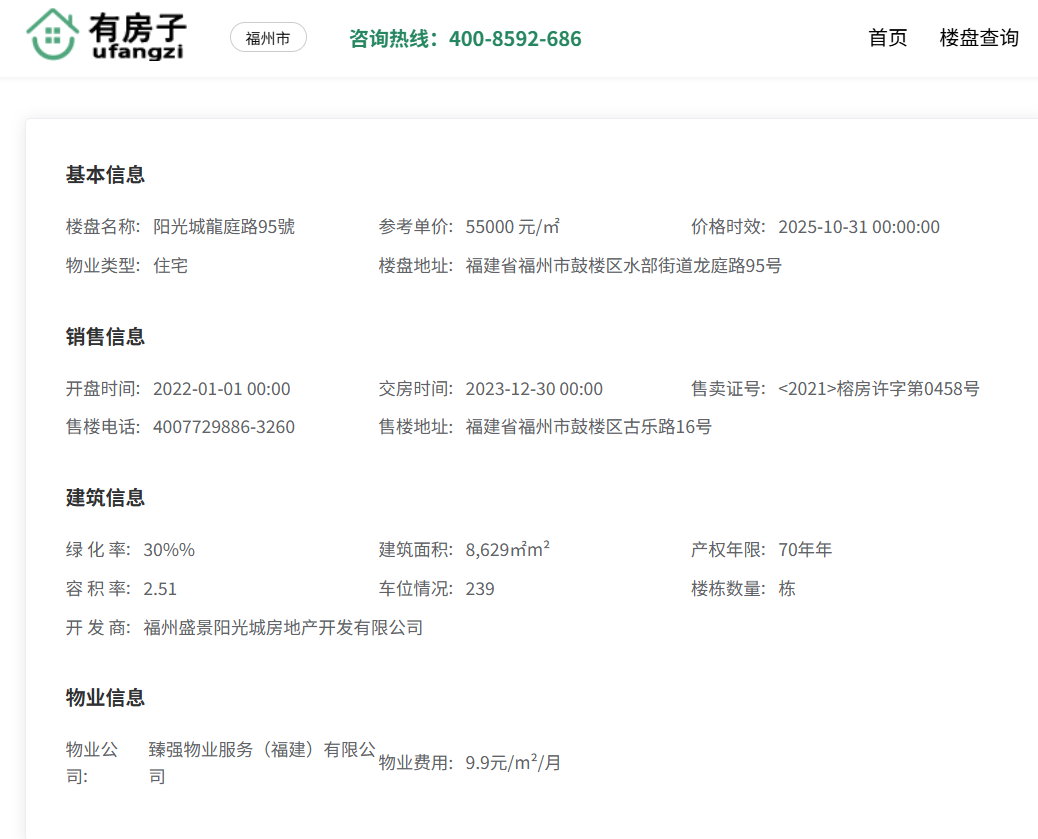1038x839 pixels.
Task: Go to the 首页 navigation item
Action: [888, 38]
